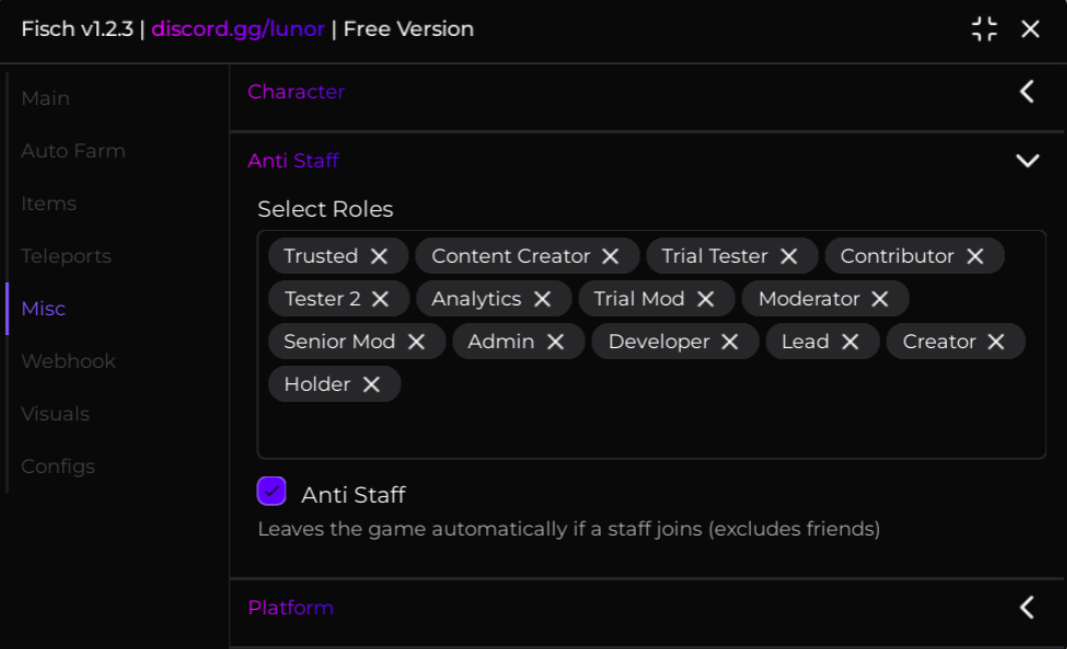Screen dimensions: 1067x649
Task: Click the Character section title
Action: click(x=296, y=91)
